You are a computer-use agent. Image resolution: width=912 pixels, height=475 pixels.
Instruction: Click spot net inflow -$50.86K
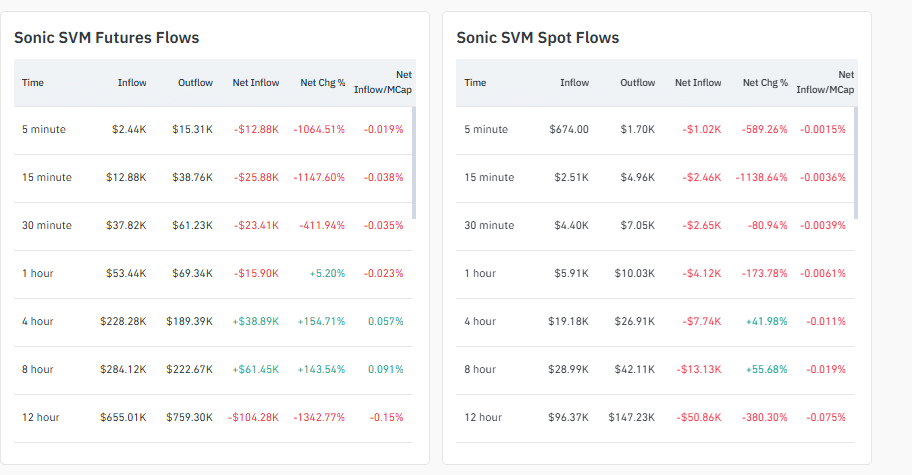pos(699,417)
